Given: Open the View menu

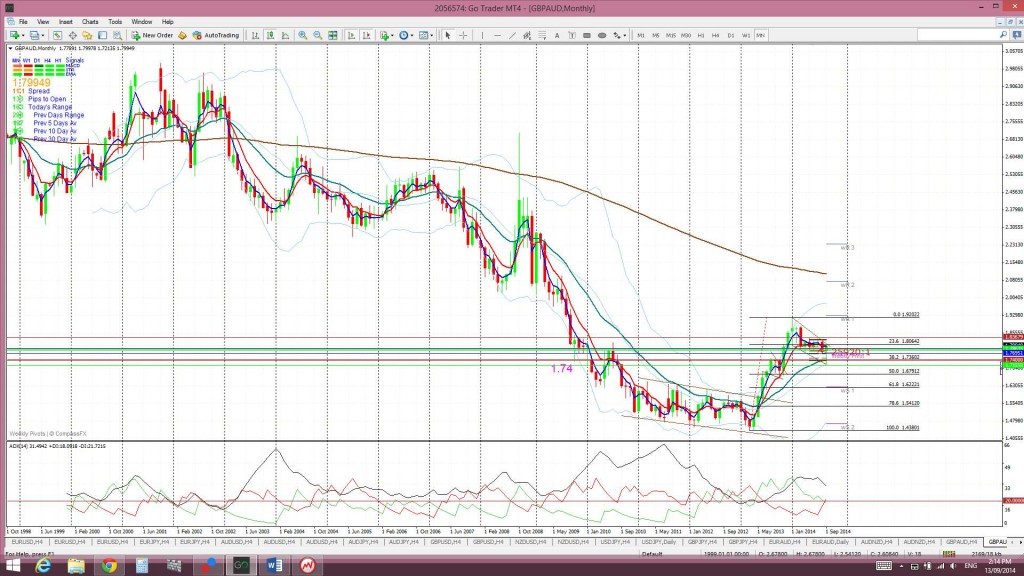Looking at the screenshot, I should coord(43,22).
